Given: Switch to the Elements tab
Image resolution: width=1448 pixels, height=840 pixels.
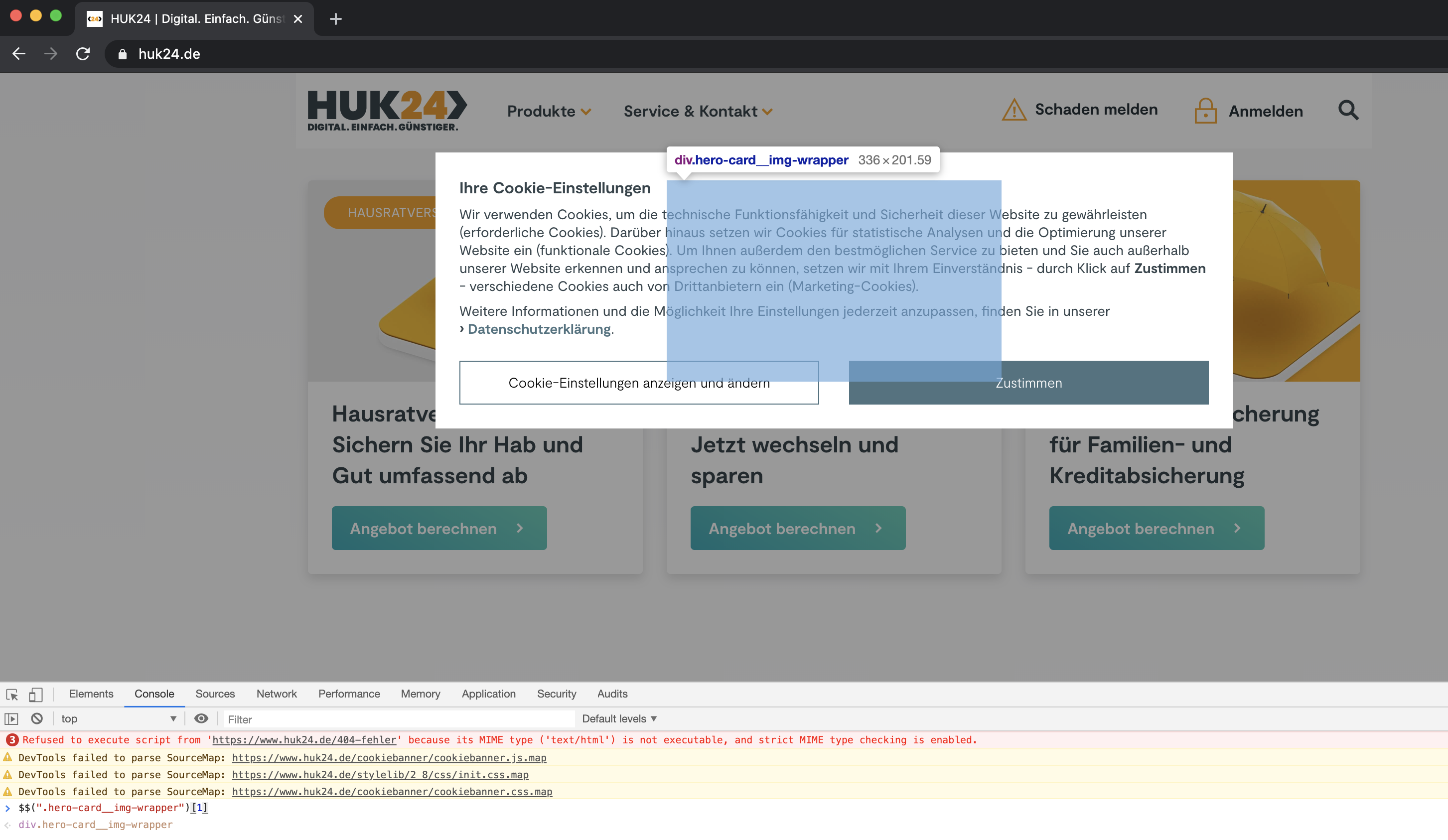Looking at the screenshot, I should tap(91, 694).
